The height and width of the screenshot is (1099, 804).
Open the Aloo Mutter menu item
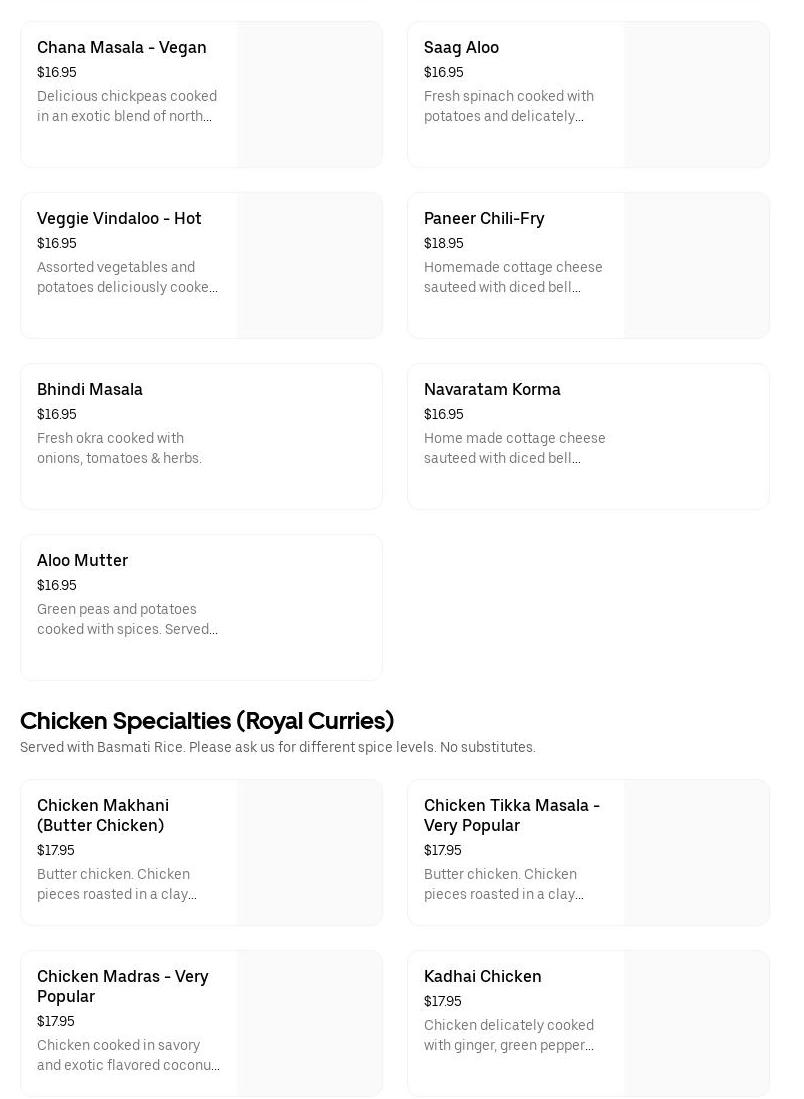click(x=83, y=561)
